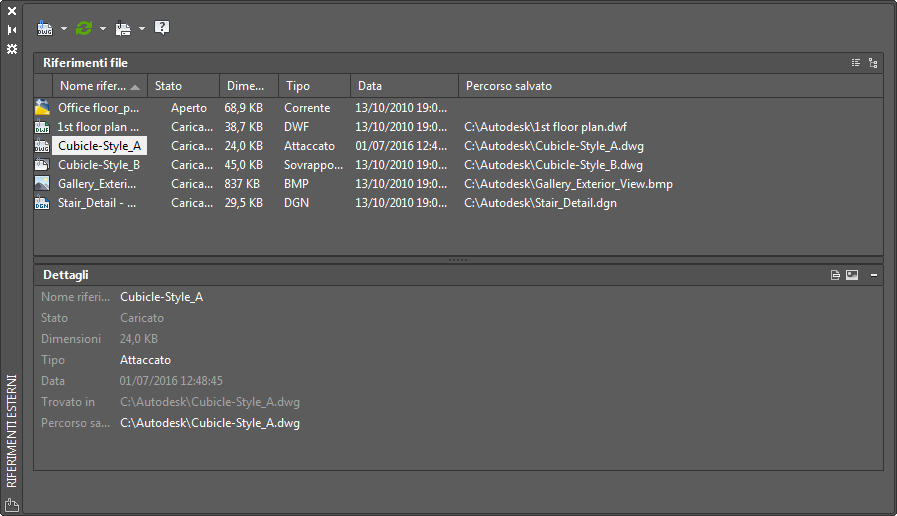
Task: Open the Change Path dropdown arrow
Action: tap(142, 29)
